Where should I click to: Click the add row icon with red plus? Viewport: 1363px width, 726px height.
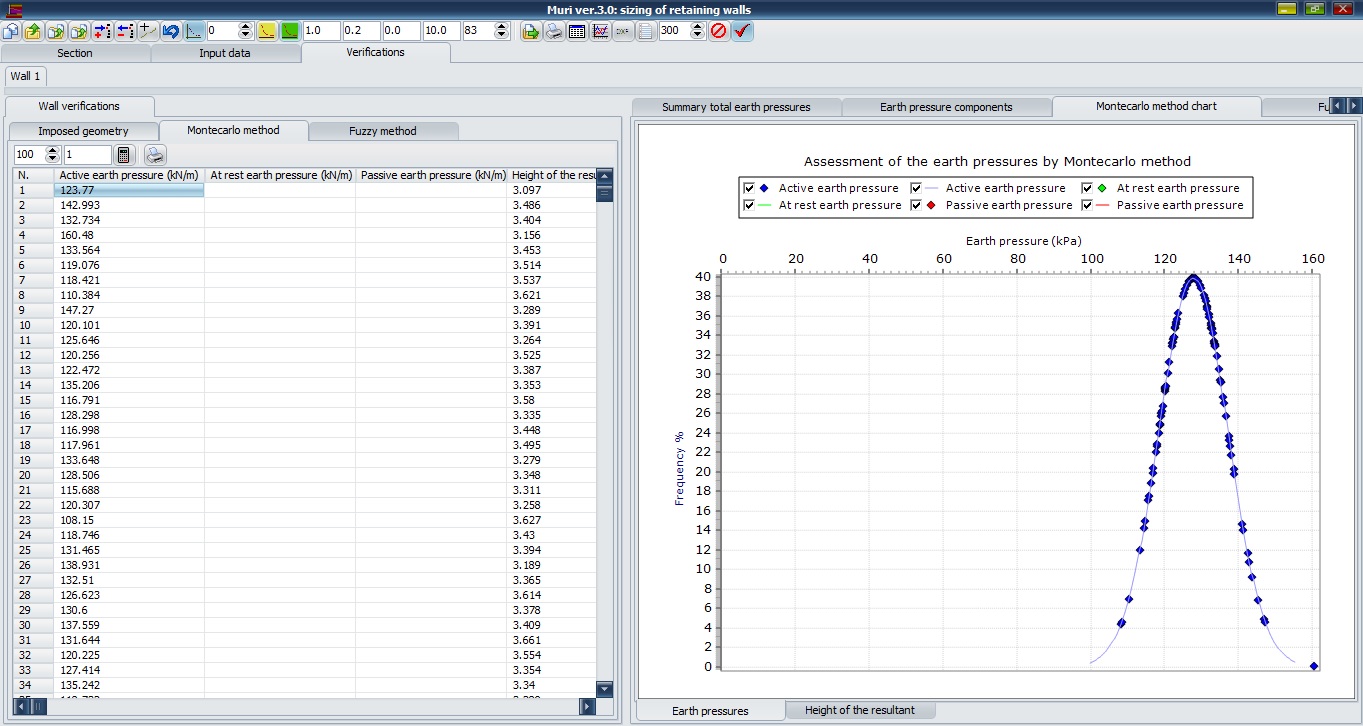102,31
